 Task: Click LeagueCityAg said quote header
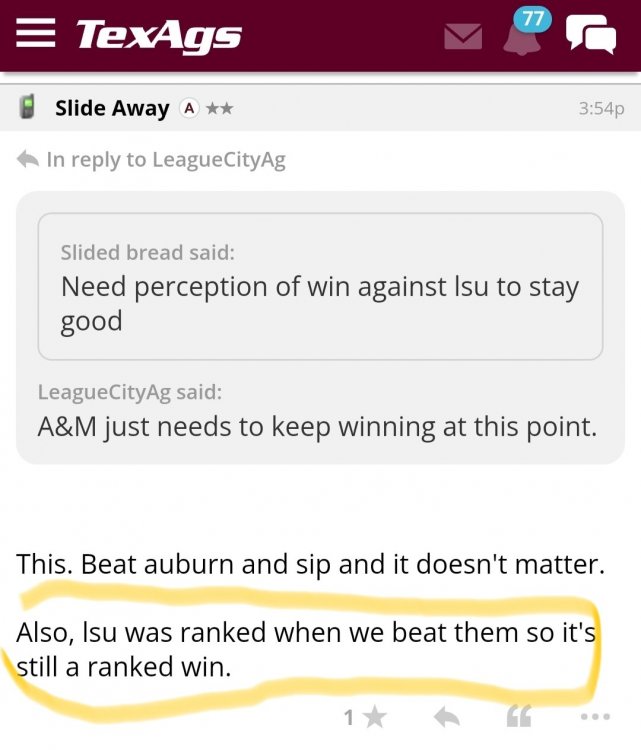click(129, 392)
